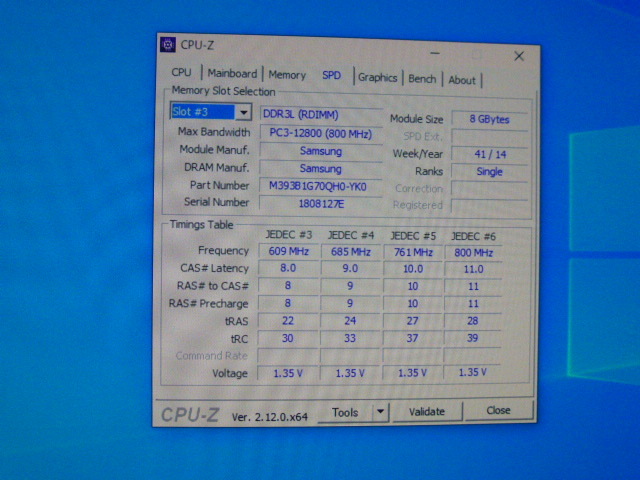Click the tRAS value 24

tap(350, 321)
